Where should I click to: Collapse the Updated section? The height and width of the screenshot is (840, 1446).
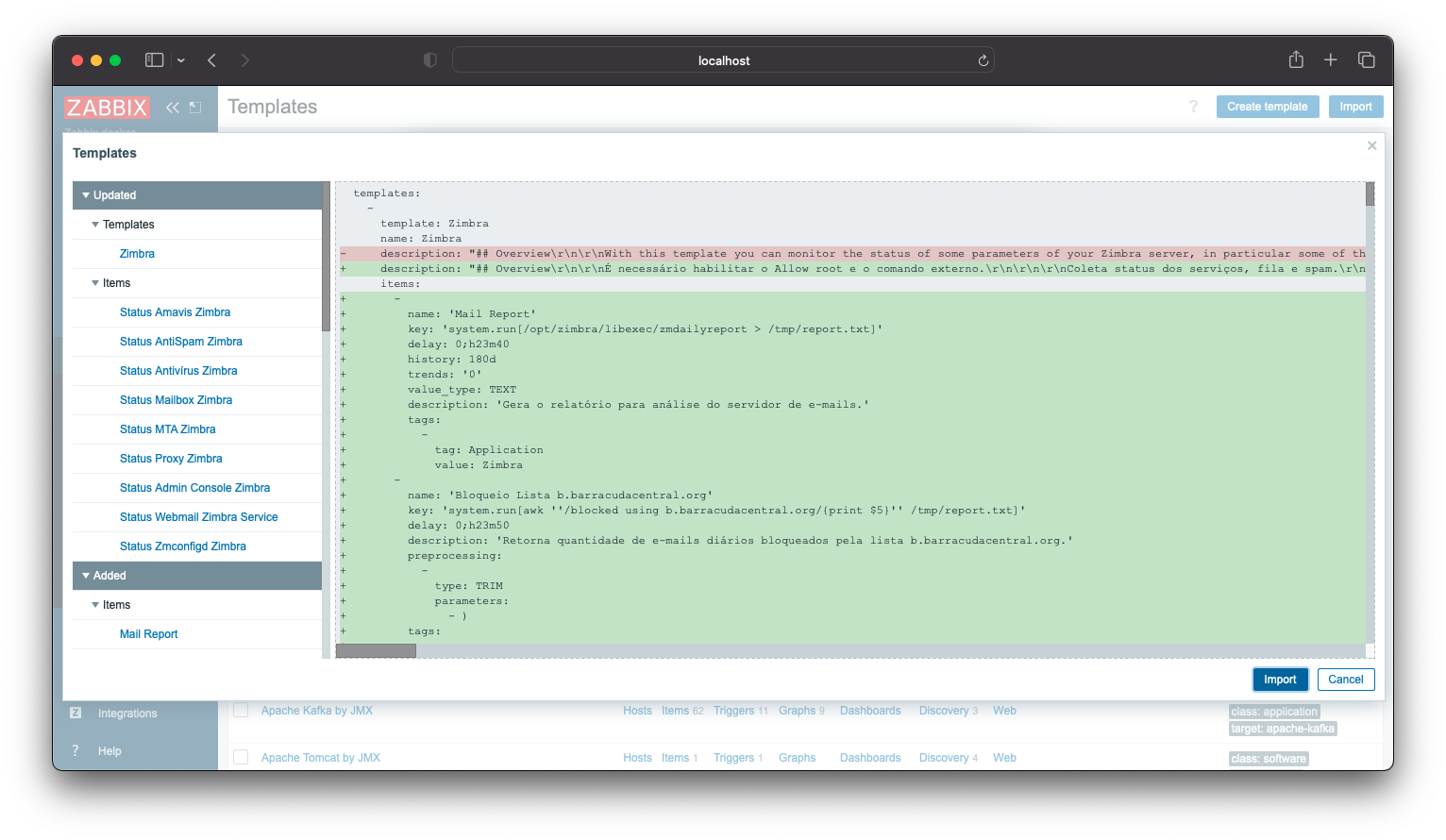tap(86, 194)
